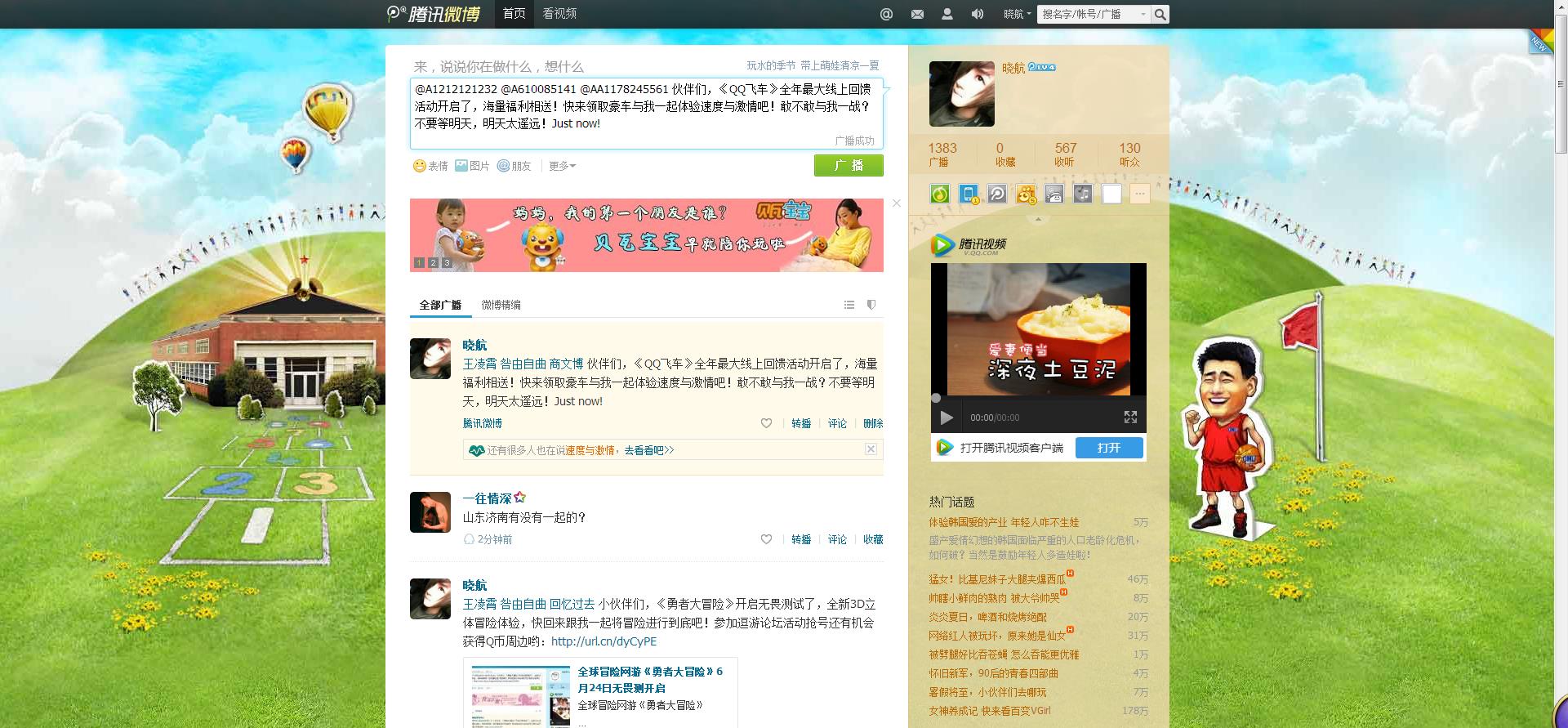Image resolution: width=1568 pixels, height=728 pixels.
Task: Open the 勇者大冒险 article preview thumbnail
Action: [520, 695]
